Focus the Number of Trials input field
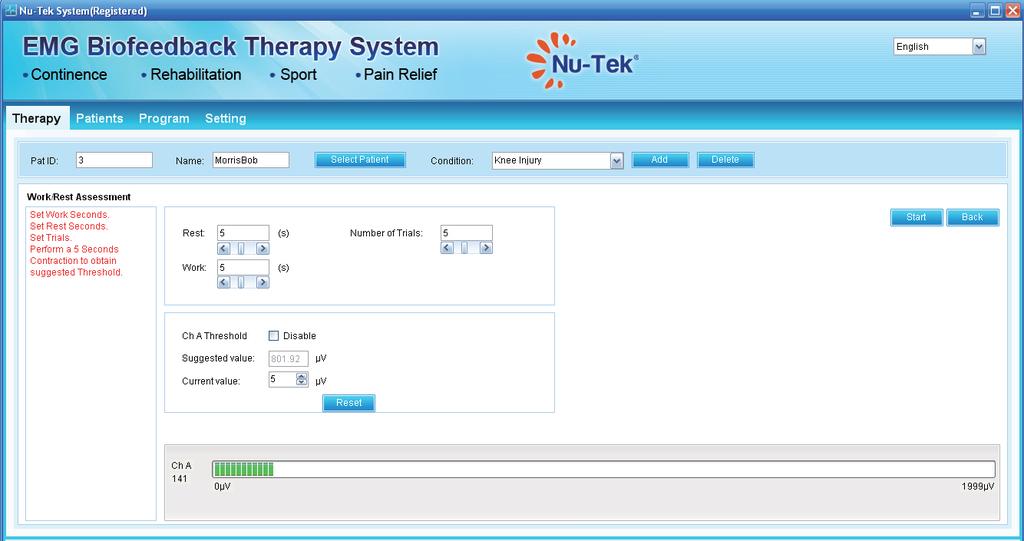 [466, 233]
